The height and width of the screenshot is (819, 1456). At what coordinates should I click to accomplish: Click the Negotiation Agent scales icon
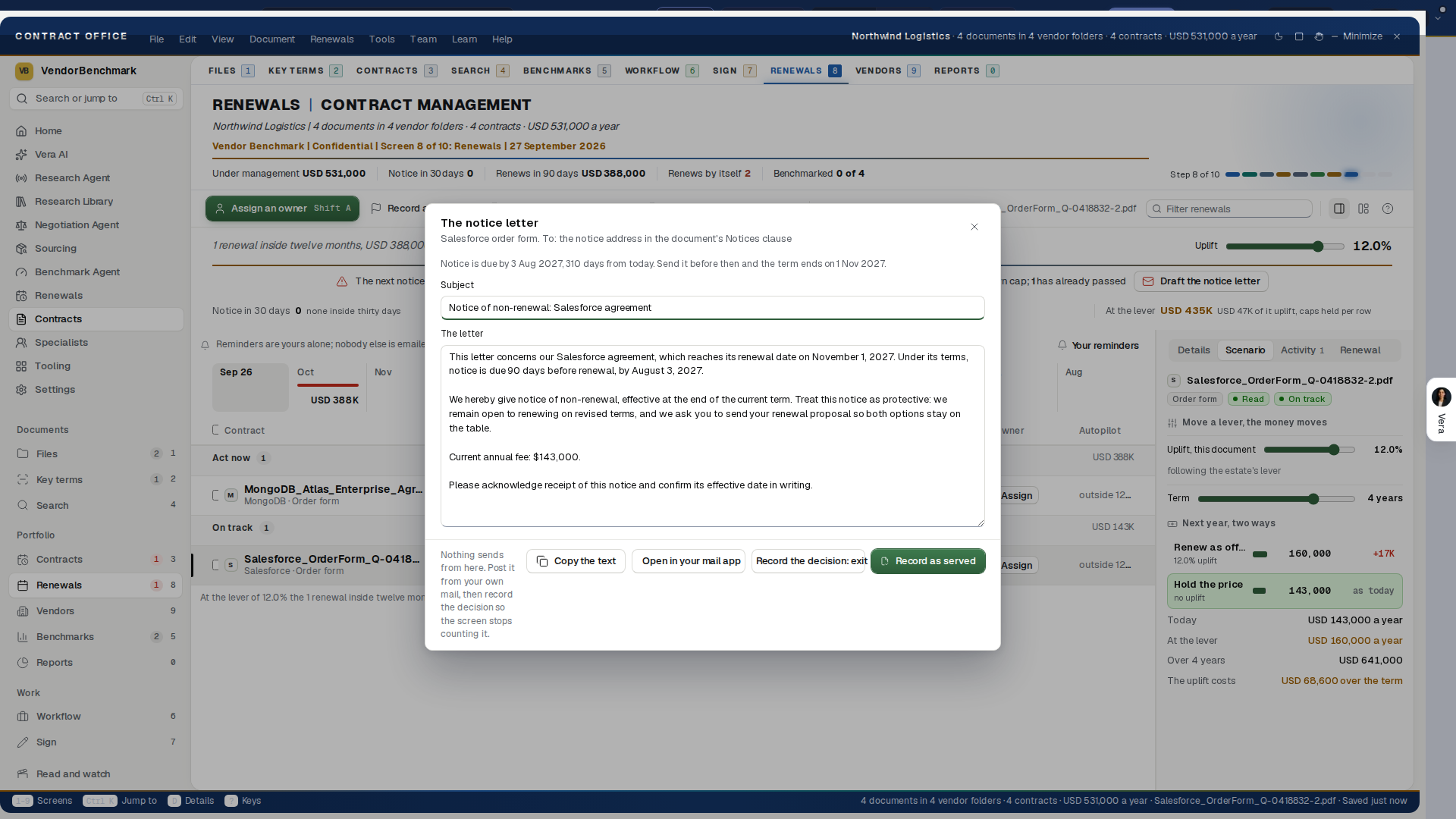tap(21, 225)
